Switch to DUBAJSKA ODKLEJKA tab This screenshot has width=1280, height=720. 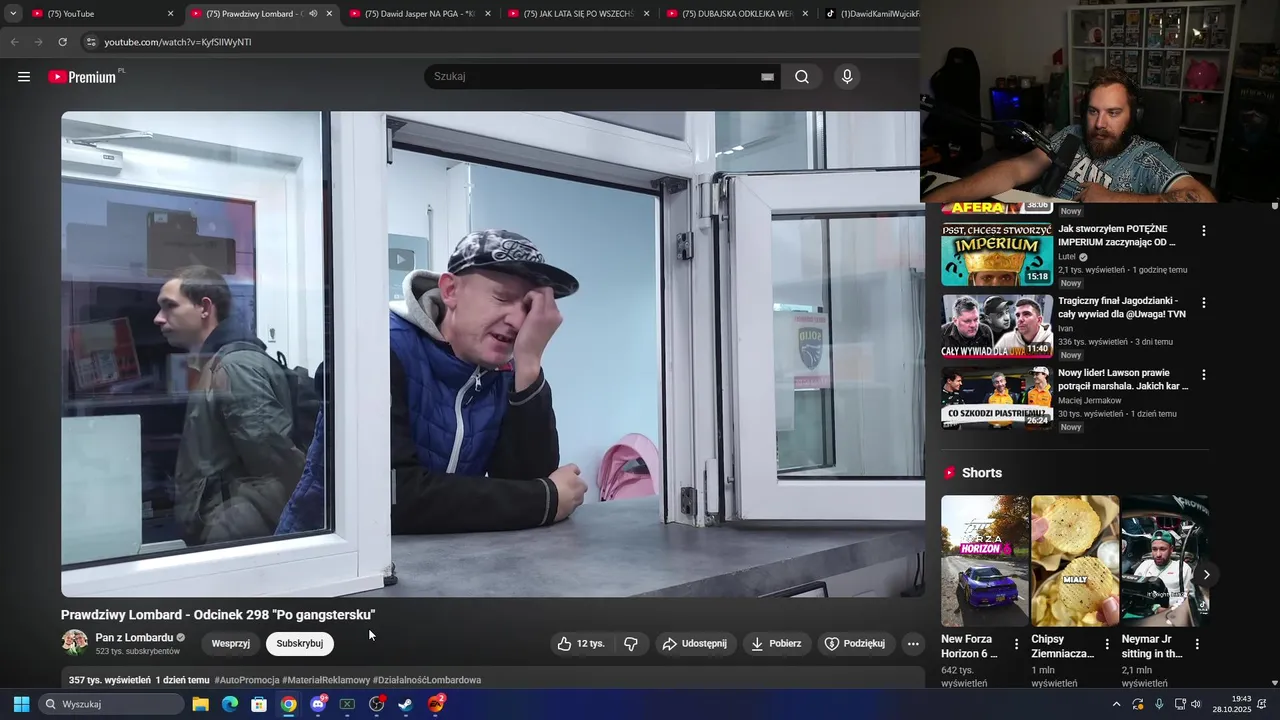coord(737,14)
